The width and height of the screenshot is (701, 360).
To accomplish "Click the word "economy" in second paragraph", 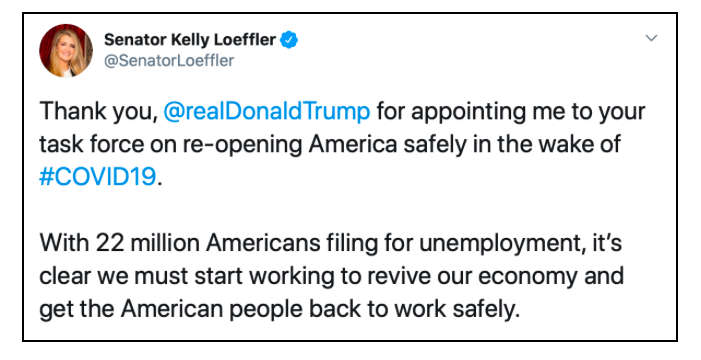I will pos(528,277).
